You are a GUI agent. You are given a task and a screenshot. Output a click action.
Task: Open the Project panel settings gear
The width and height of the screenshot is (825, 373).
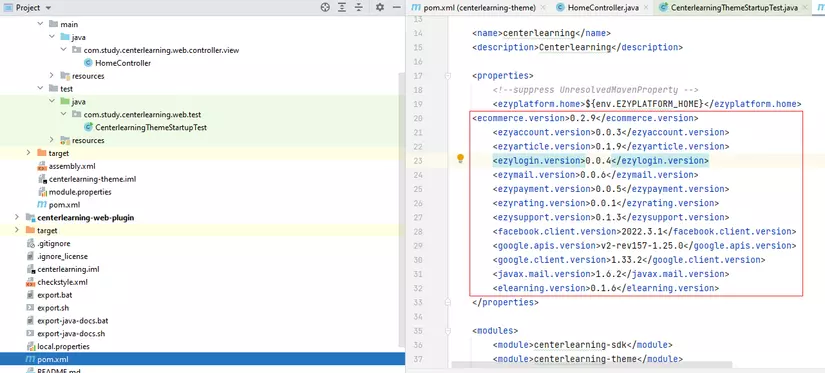pos(380,7)
